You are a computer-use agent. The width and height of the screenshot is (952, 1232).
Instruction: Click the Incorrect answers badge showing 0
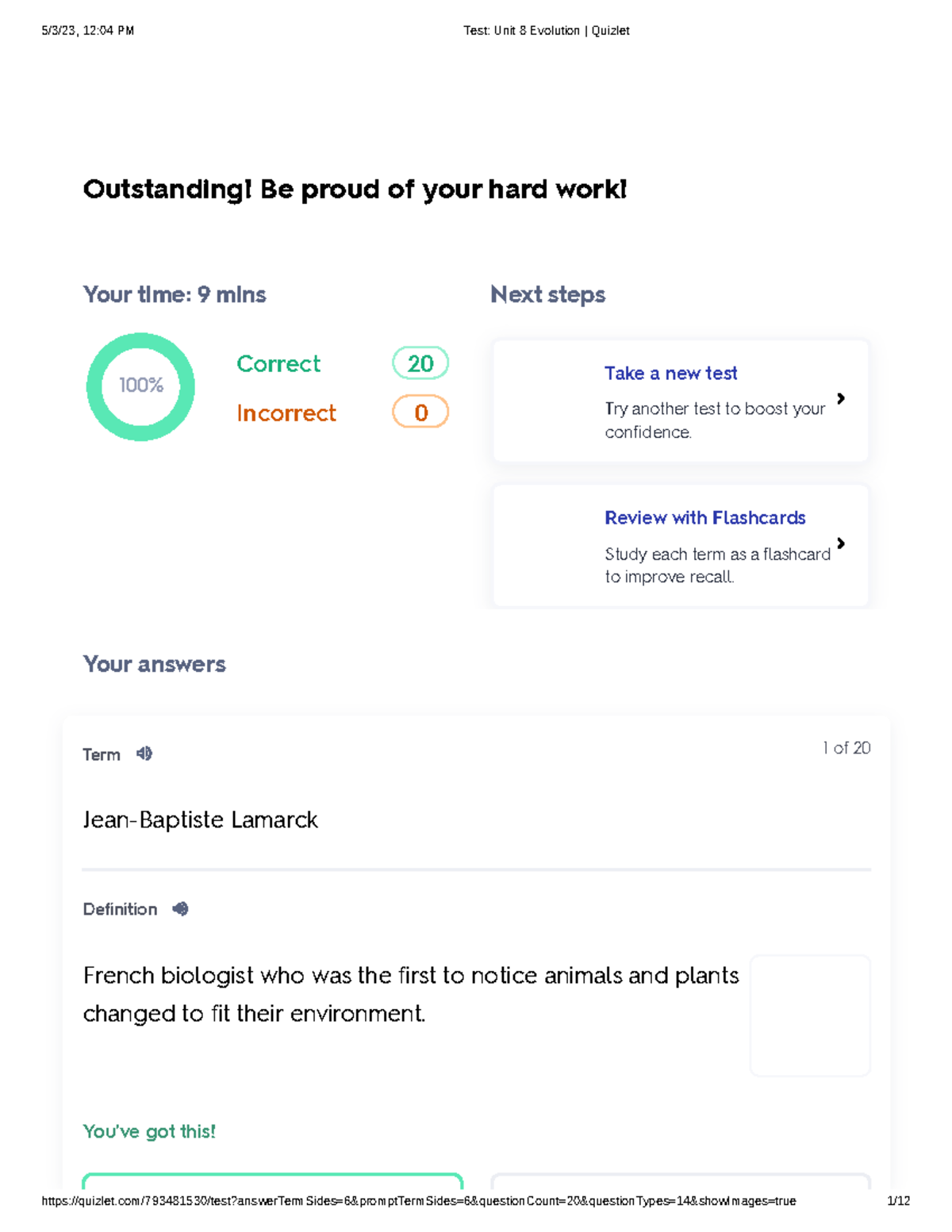420,413
